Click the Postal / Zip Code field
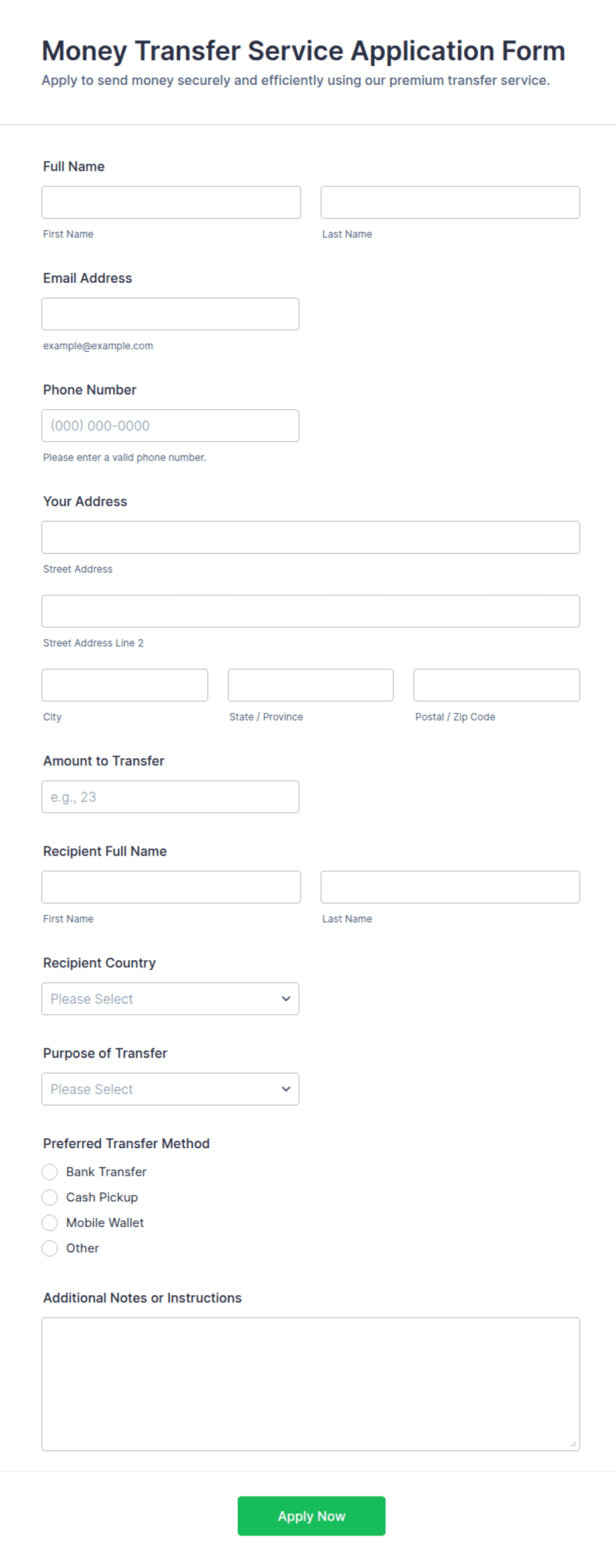Viewport: 616px width, 1568px height. tap(497, 685)
